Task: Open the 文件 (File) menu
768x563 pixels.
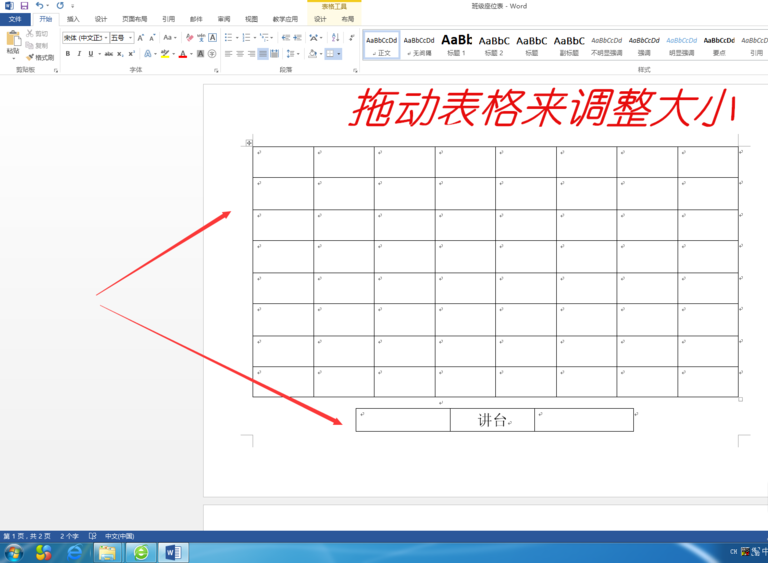Action: point(14,19)
